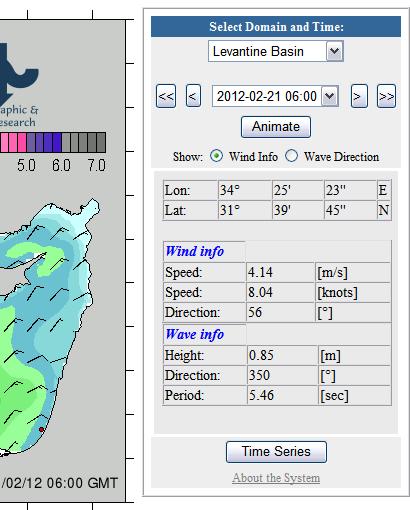Click the red location marker on the map
Viewport: 410px width, 510px height.
[41, 430]
